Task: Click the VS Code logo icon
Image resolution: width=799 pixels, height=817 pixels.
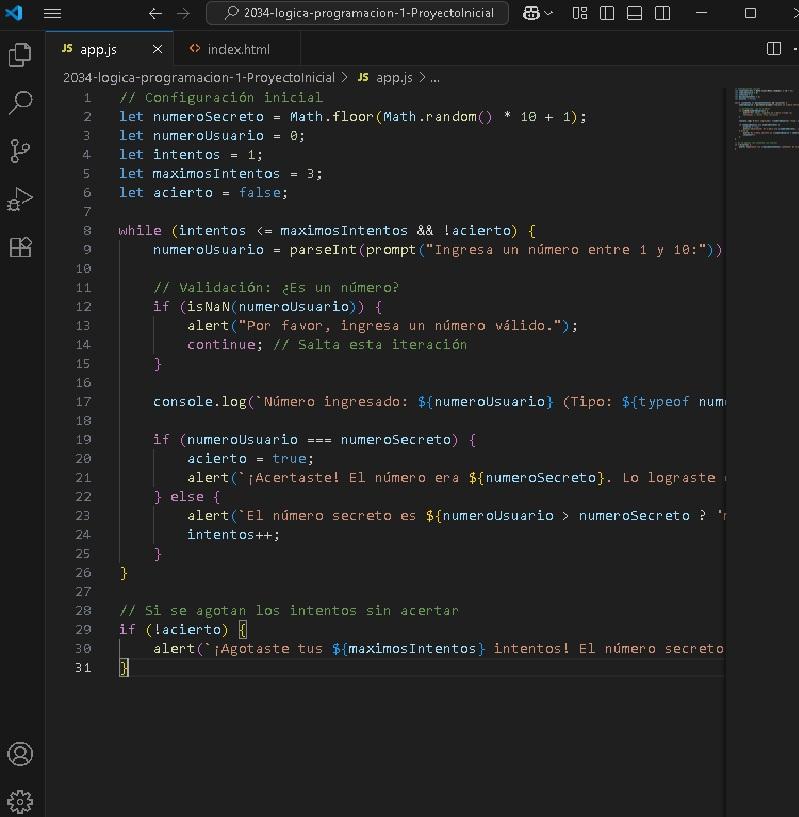Action: coord(14,13)
